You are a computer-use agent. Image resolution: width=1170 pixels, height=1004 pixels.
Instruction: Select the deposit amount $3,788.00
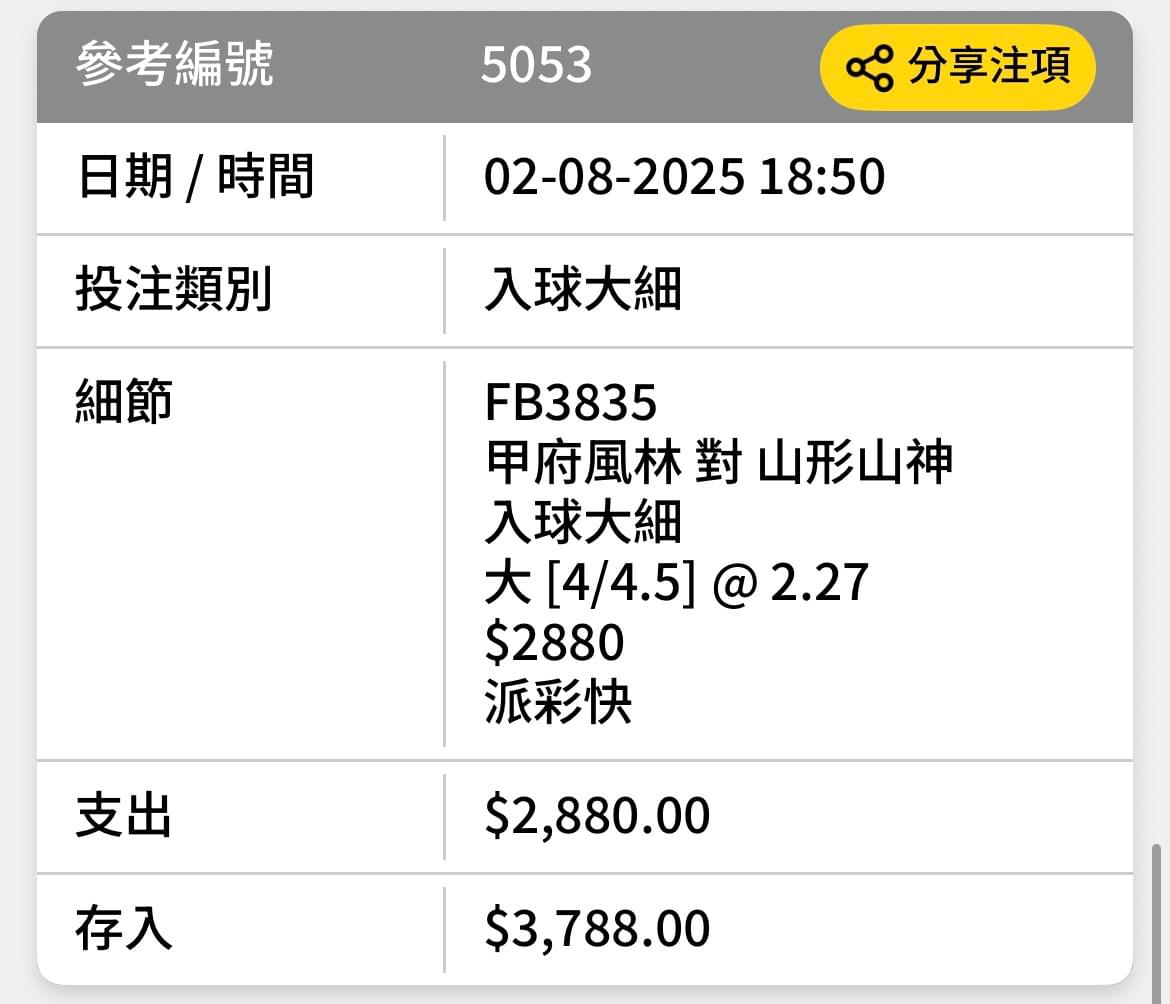click(x=597, y=929)
